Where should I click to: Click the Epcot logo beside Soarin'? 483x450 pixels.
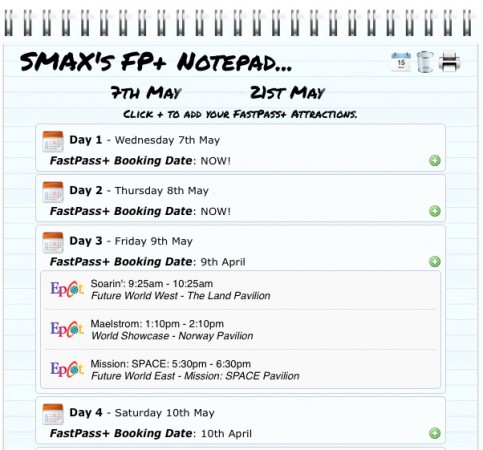(67, 289)
